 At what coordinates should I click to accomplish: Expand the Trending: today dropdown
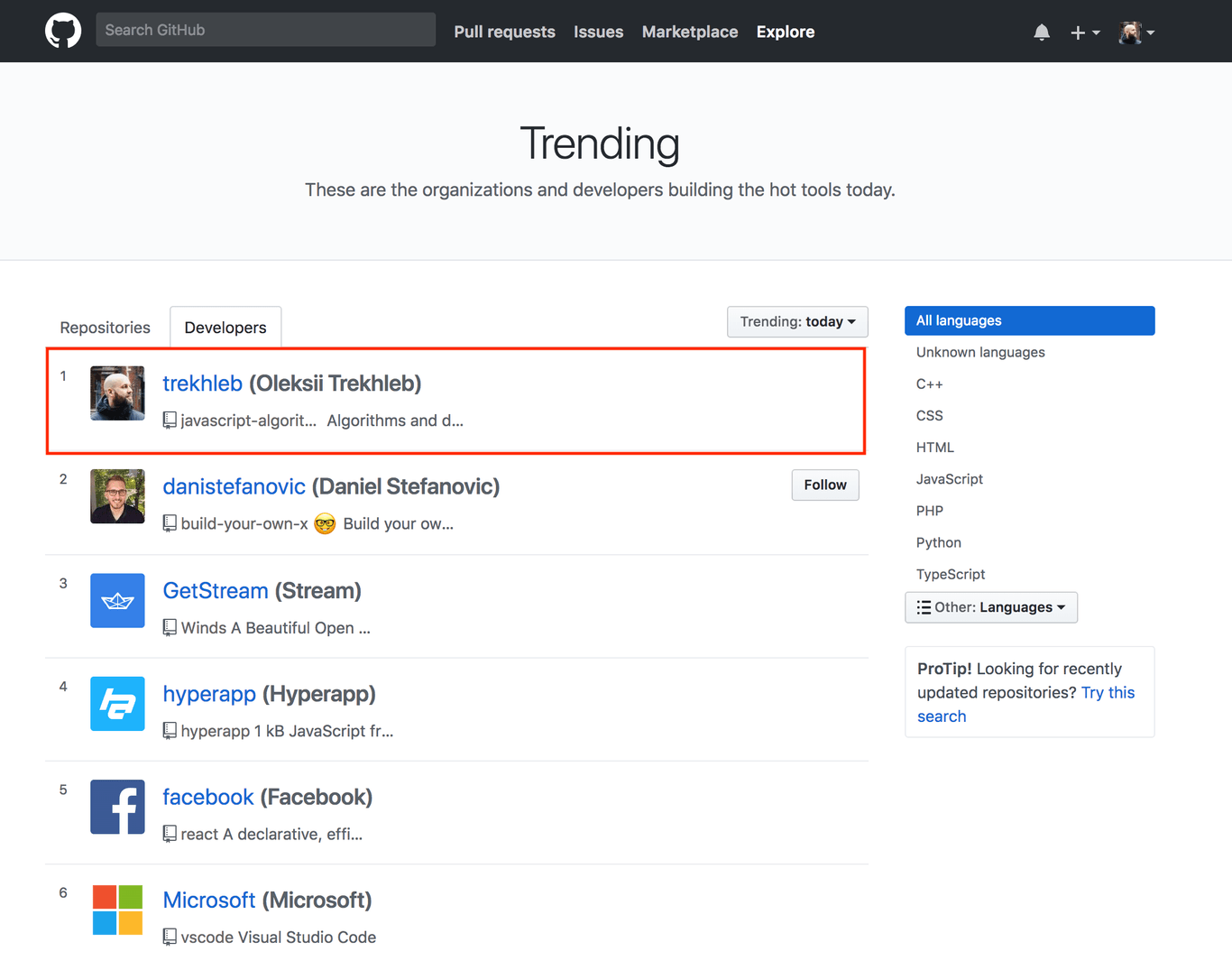pyautogui.click(x=797, y=322)
